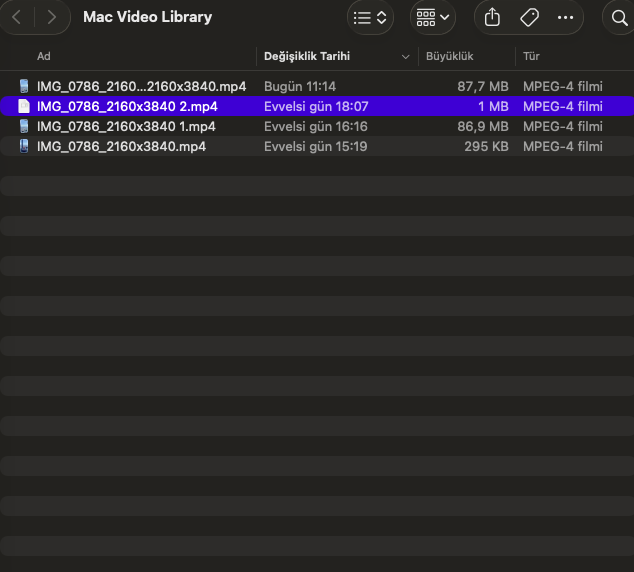
Task: Click the video icon of 295 KB file
Action: 24,146
